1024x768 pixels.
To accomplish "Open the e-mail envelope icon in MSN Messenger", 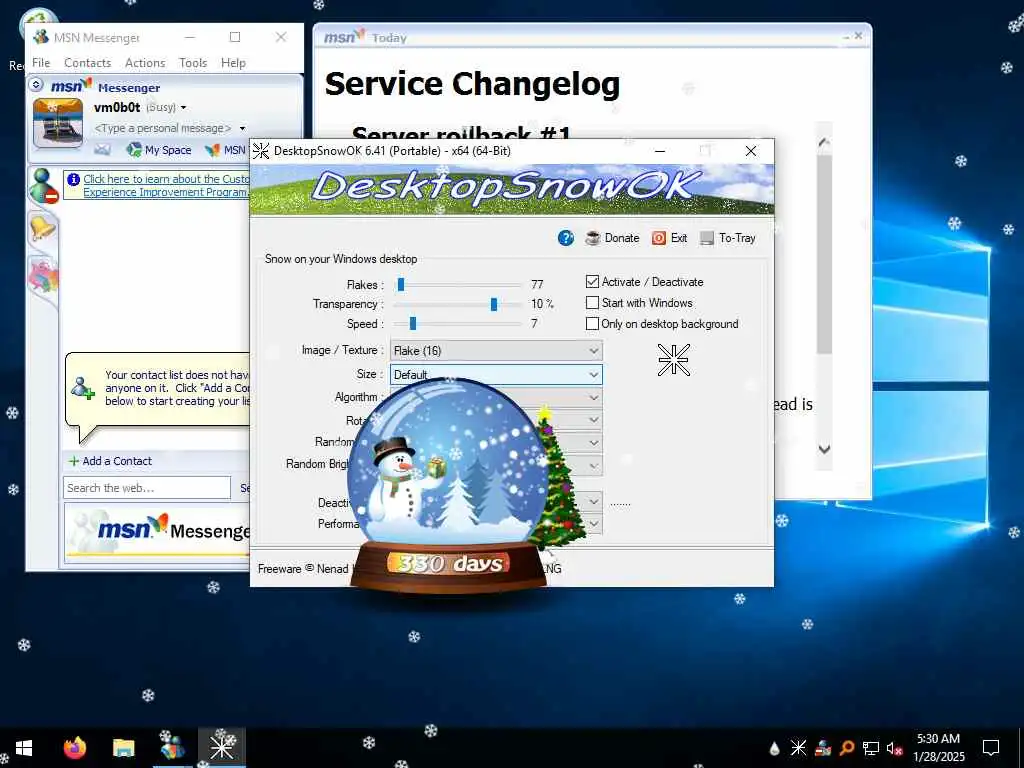I will (x=102, y=150).
